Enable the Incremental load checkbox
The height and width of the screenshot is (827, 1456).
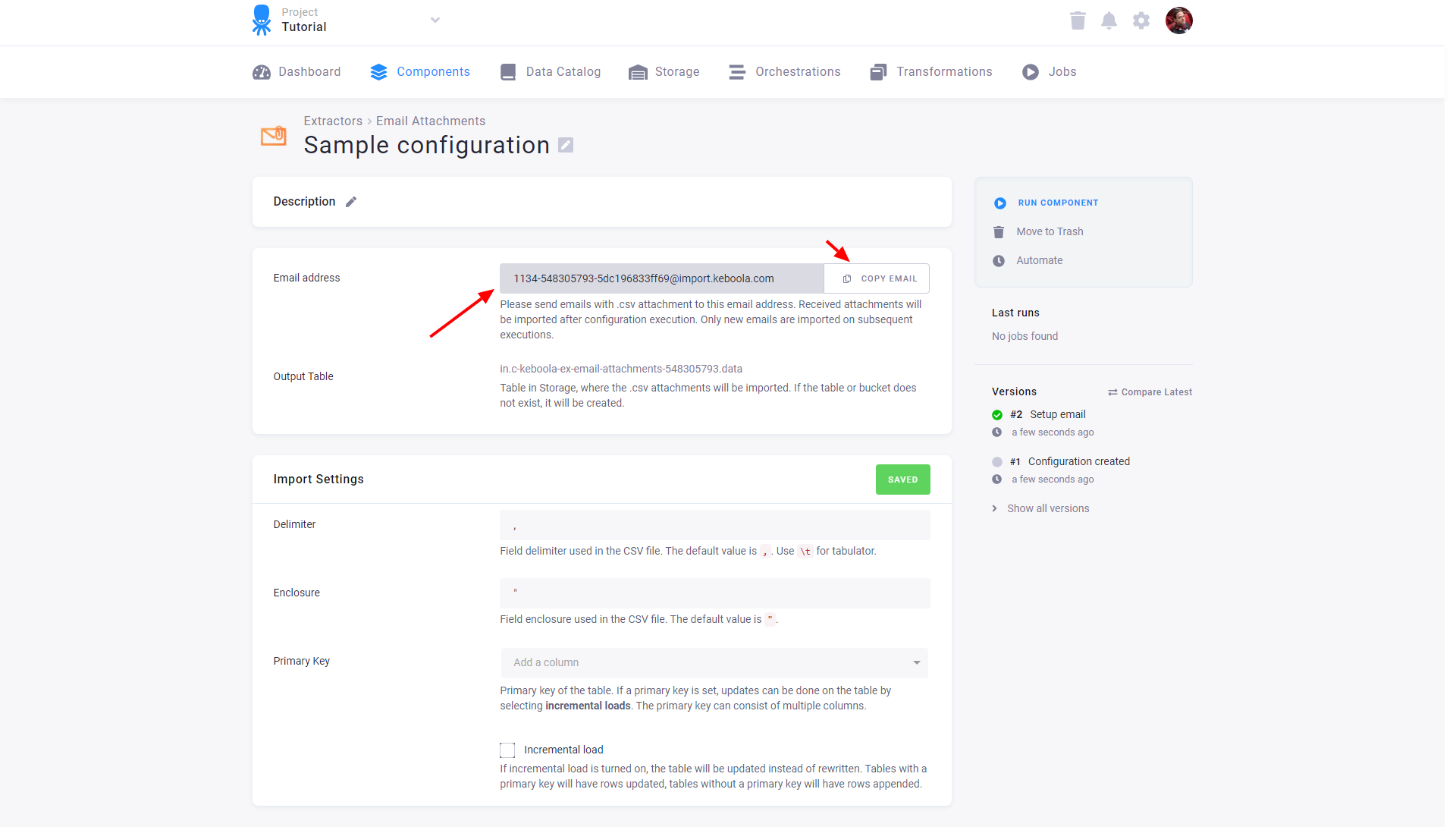point(507,750)
